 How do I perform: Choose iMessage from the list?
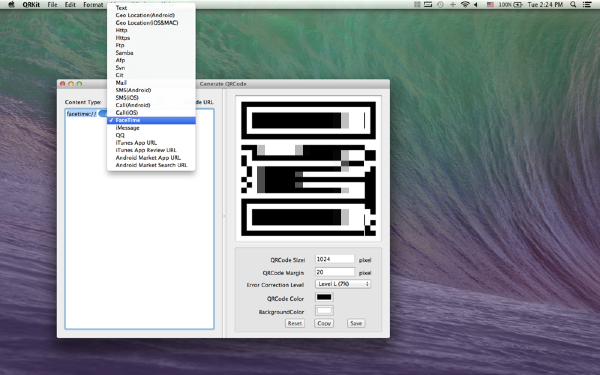151,128
